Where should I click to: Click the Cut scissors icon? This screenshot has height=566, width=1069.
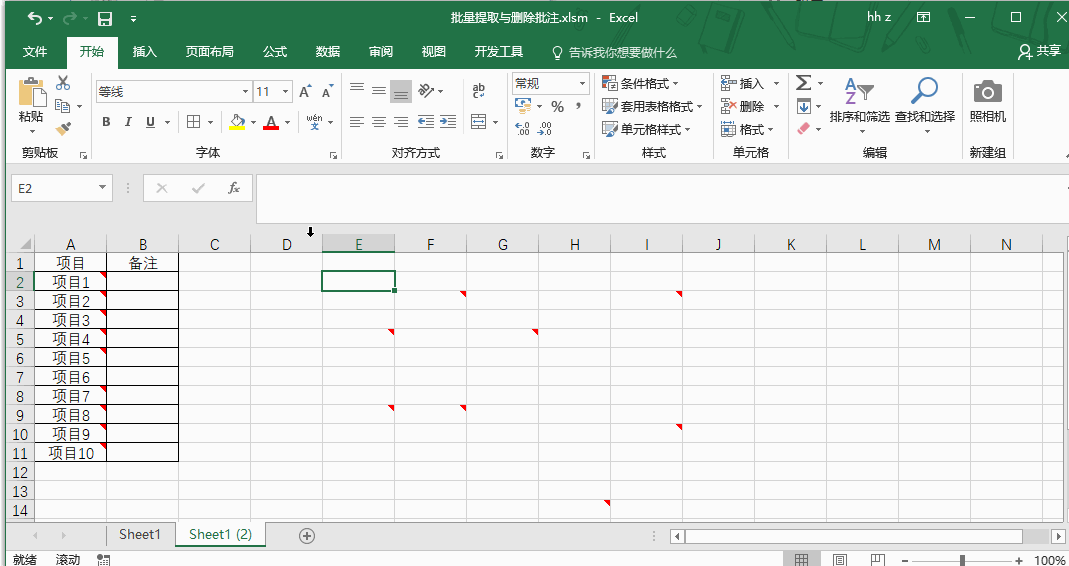point(63,83)
